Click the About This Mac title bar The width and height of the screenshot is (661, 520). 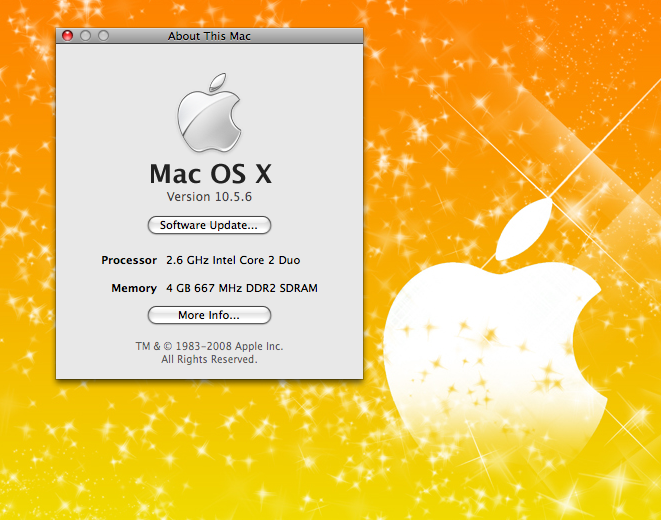tap(209, 36)
